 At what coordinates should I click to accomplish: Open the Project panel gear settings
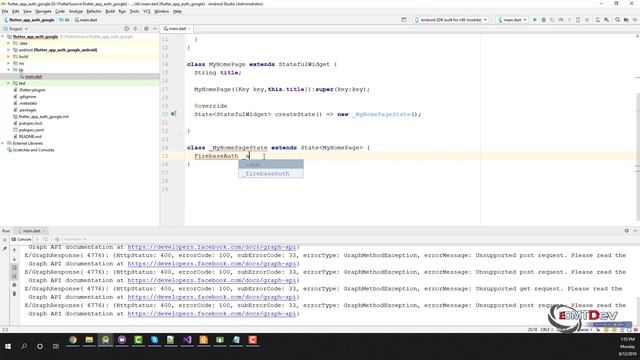pos(146,29)
